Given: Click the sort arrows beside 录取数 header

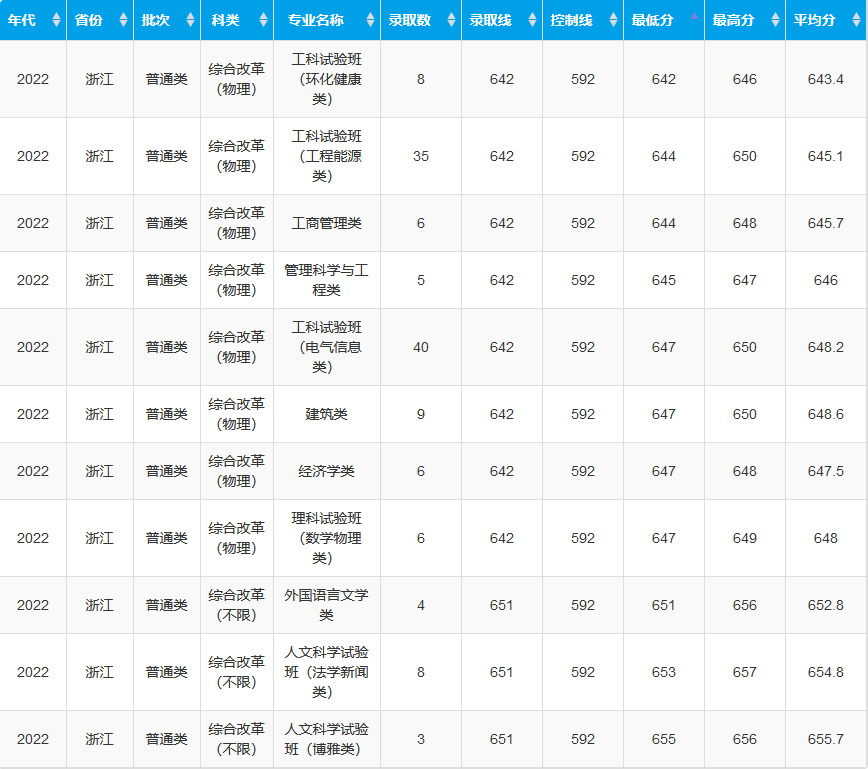Looking at the screenshot, I should point(451,20).
